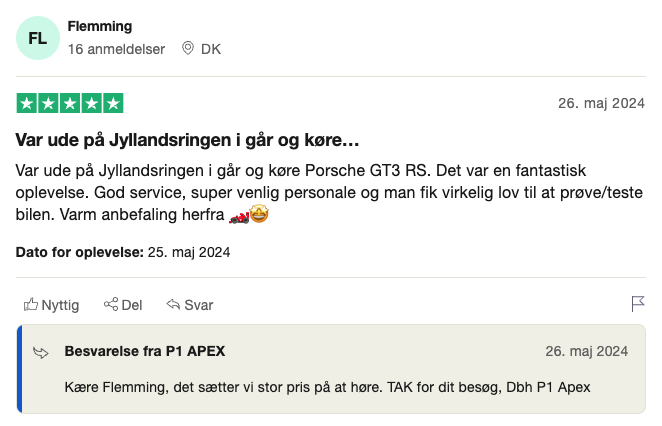The image size is (662, 426).
Task: Click the DK country label
Action: pos(211,48)
